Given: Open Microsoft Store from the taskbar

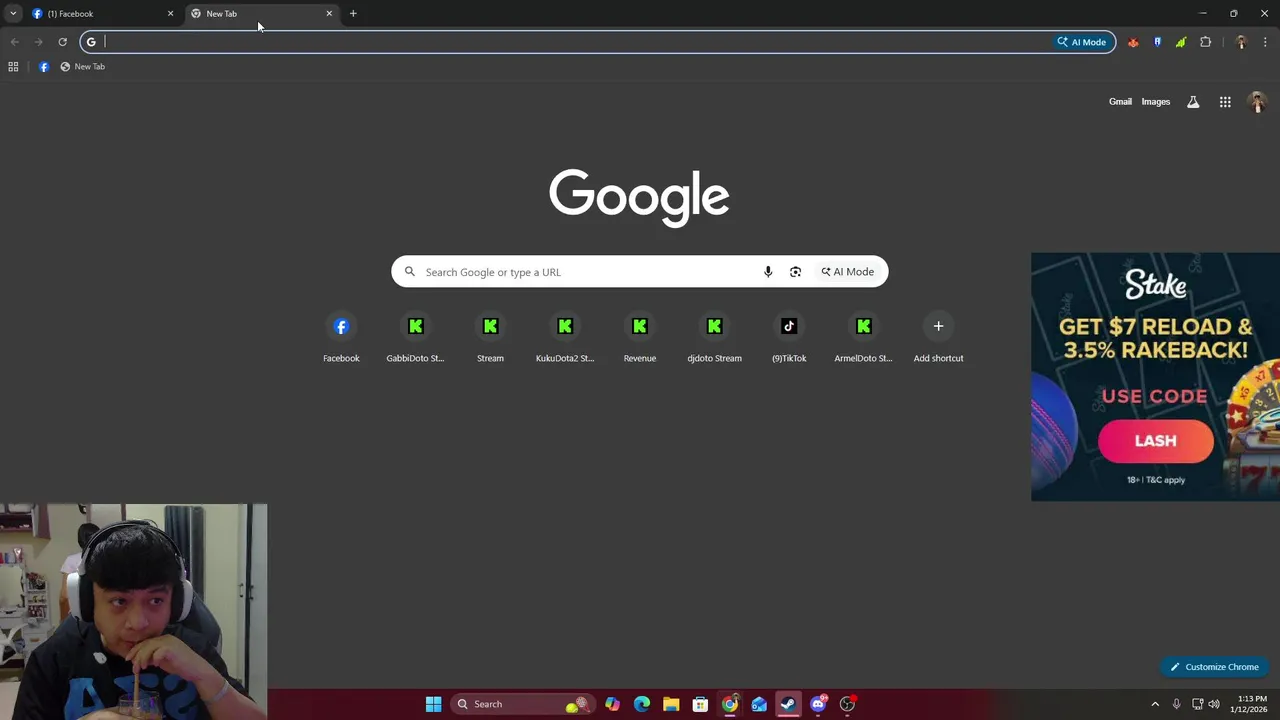Looking at the screenshot, I should coord(700,704).
